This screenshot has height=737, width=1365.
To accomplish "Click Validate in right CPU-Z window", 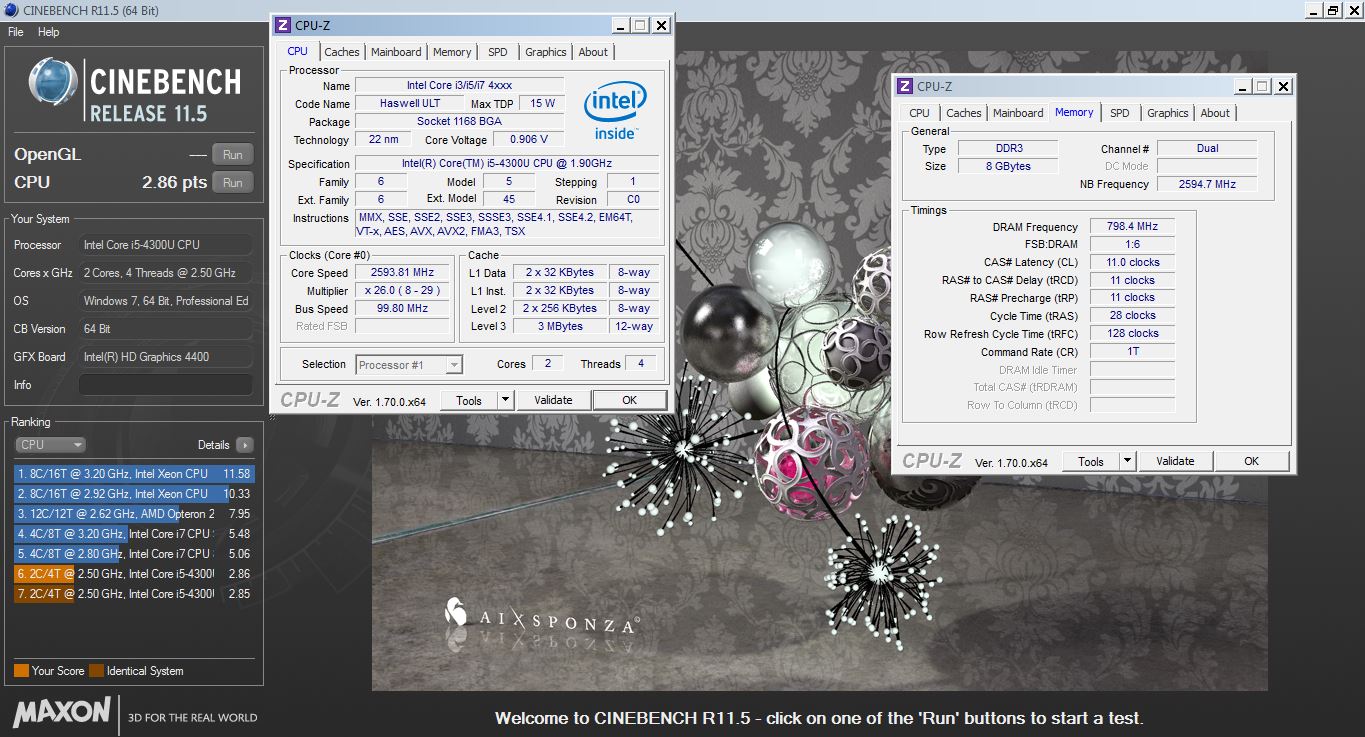I will (1175, 461).
